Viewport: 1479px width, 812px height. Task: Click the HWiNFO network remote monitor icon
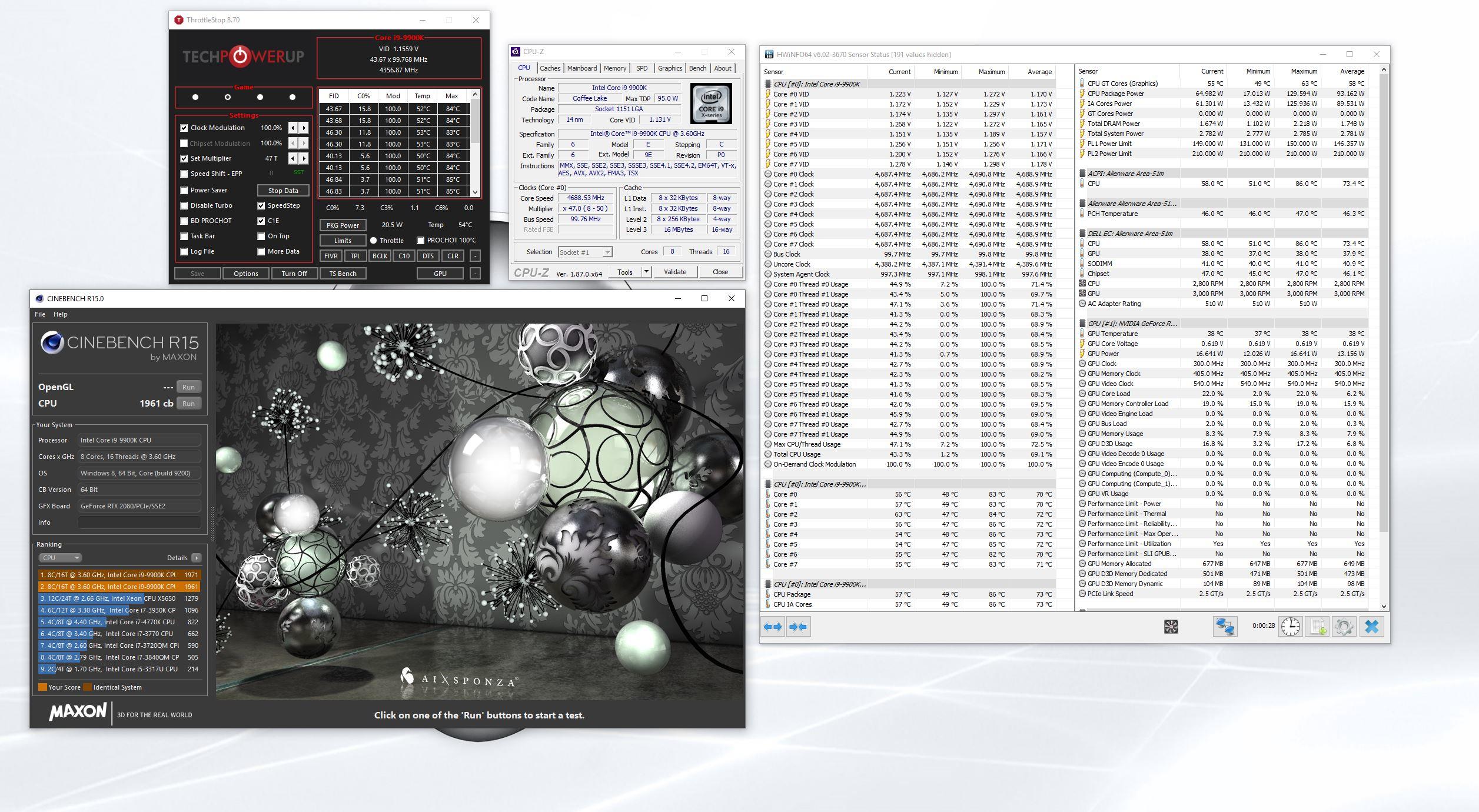click(x=1225, y=627)
